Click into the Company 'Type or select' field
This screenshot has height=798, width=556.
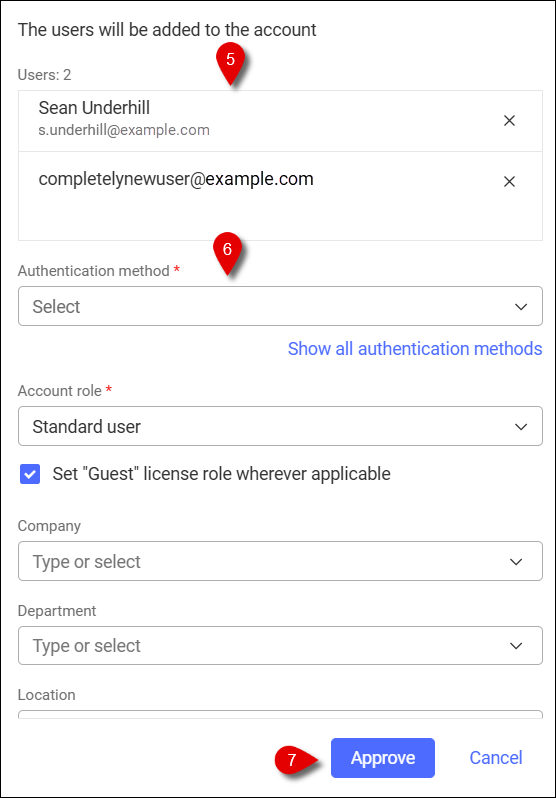tap(280, 561)
